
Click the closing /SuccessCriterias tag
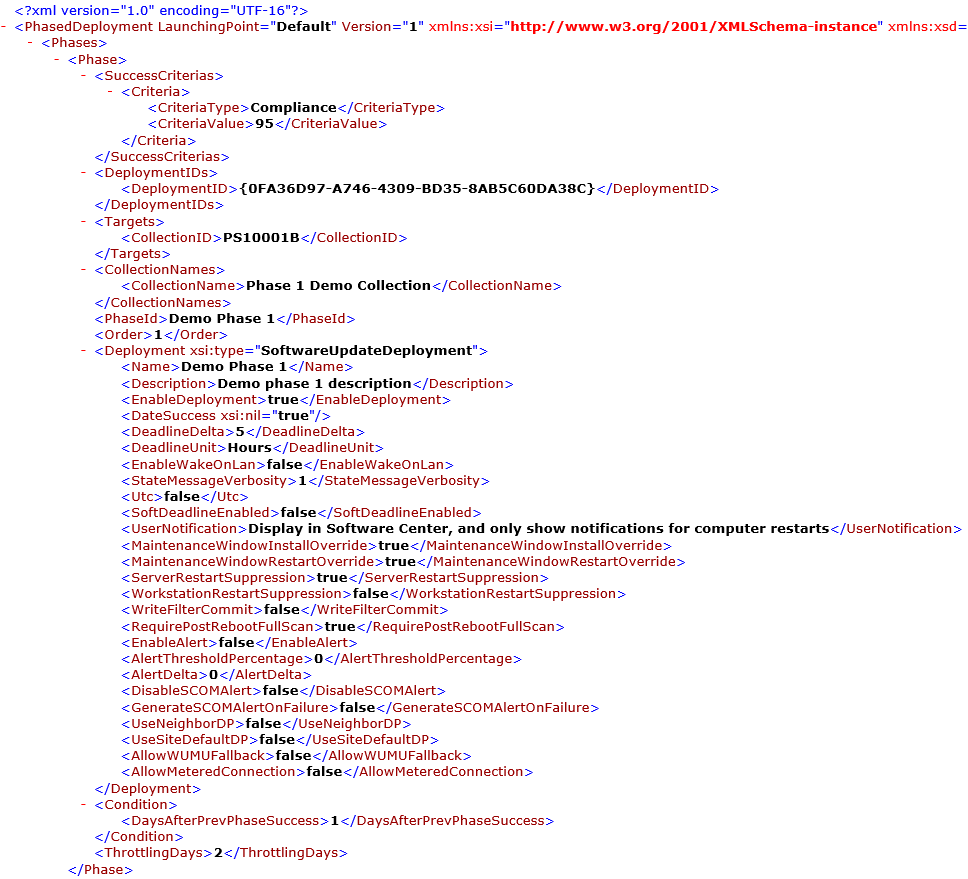tap(162, 156)
